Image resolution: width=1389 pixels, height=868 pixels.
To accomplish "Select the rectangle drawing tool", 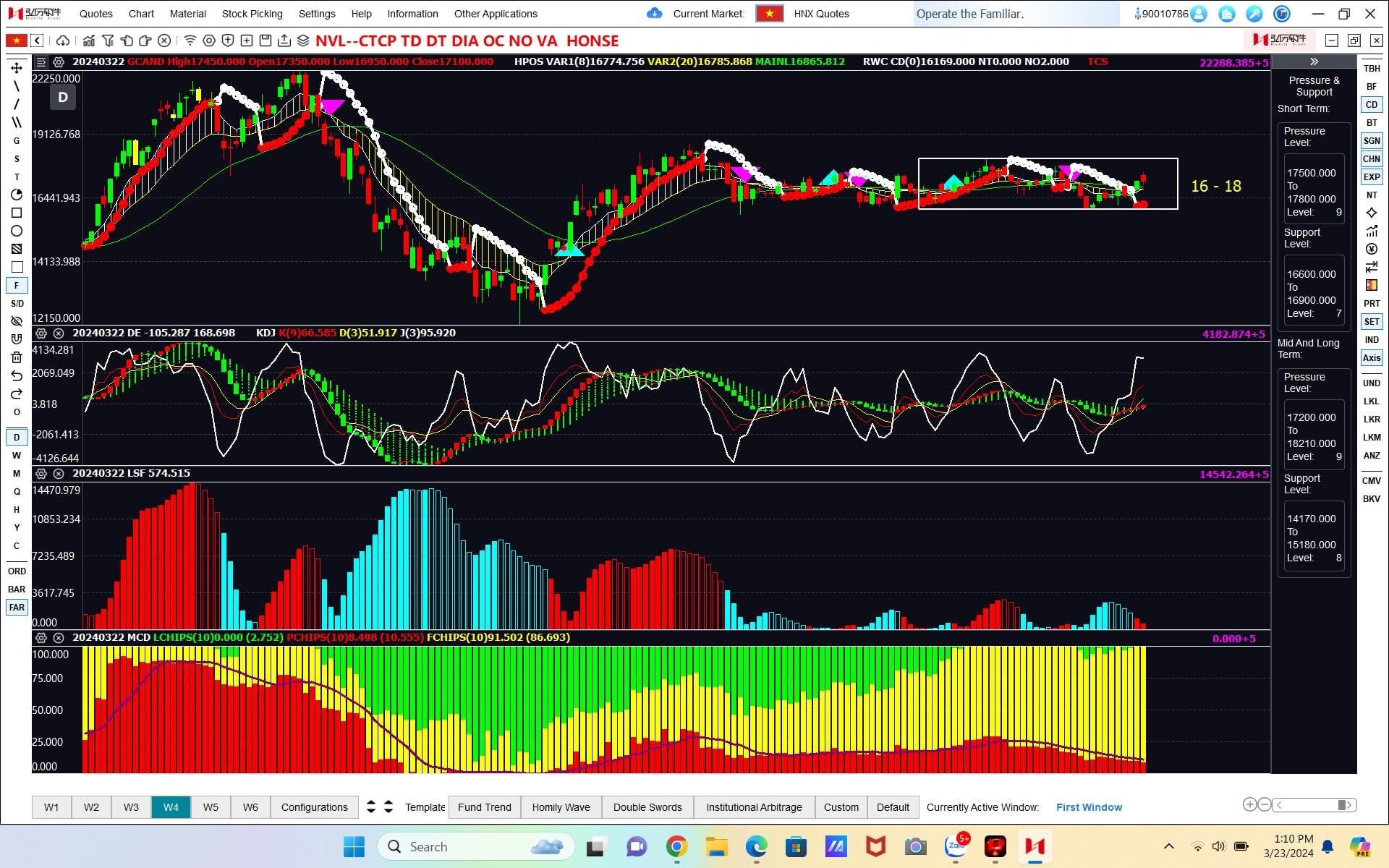I will (x=17, y=213).
